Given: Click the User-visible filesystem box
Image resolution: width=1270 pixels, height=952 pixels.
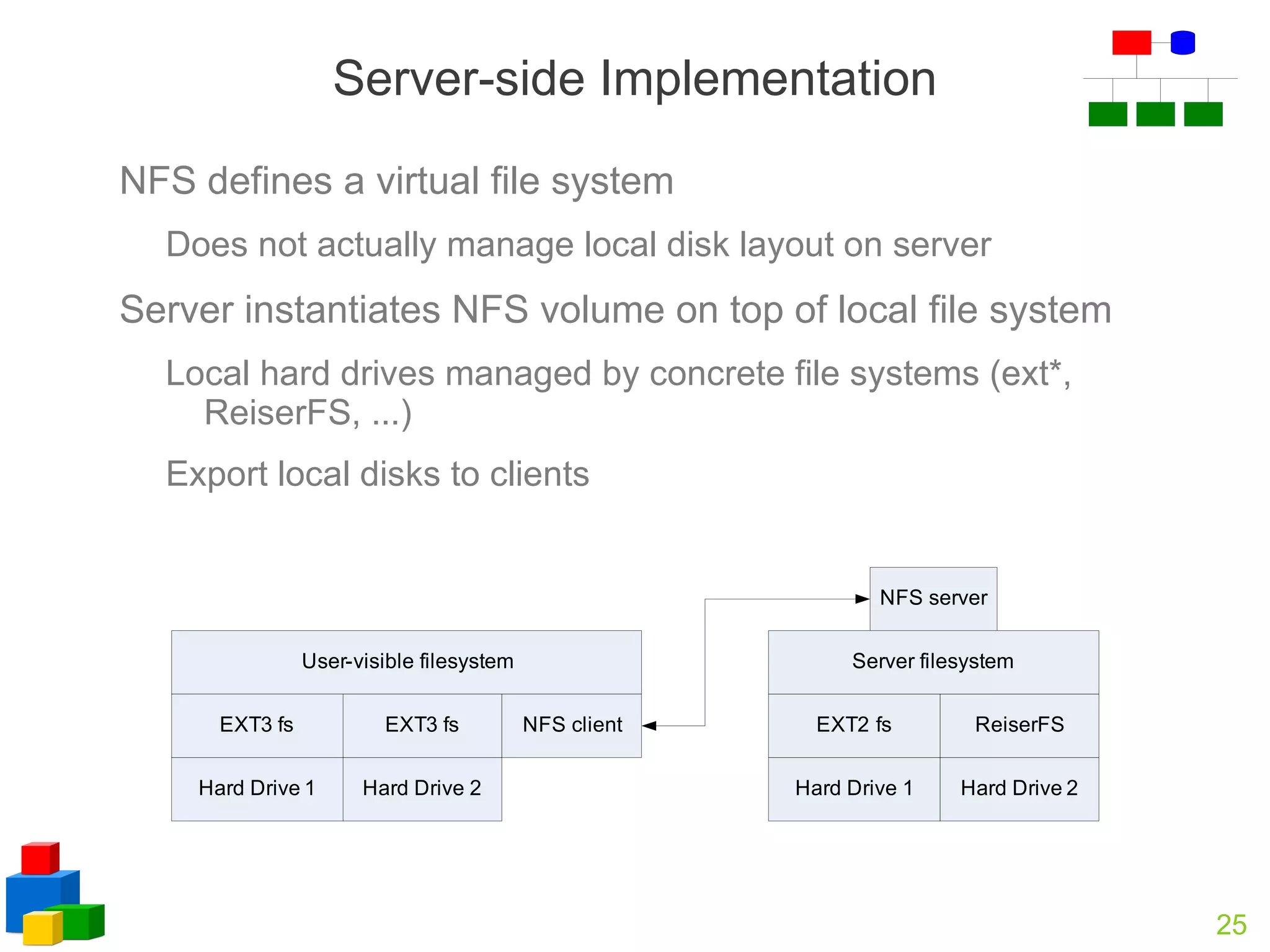Looking at the screenshot, I should [407, 662].
